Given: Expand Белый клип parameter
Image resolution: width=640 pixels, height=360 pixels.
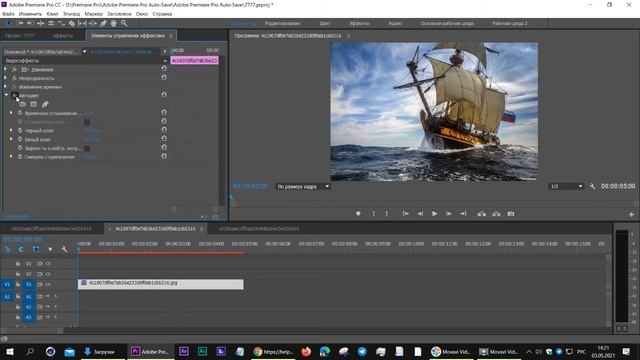Looking at the screenshot, I should click(x=11, y=139).
